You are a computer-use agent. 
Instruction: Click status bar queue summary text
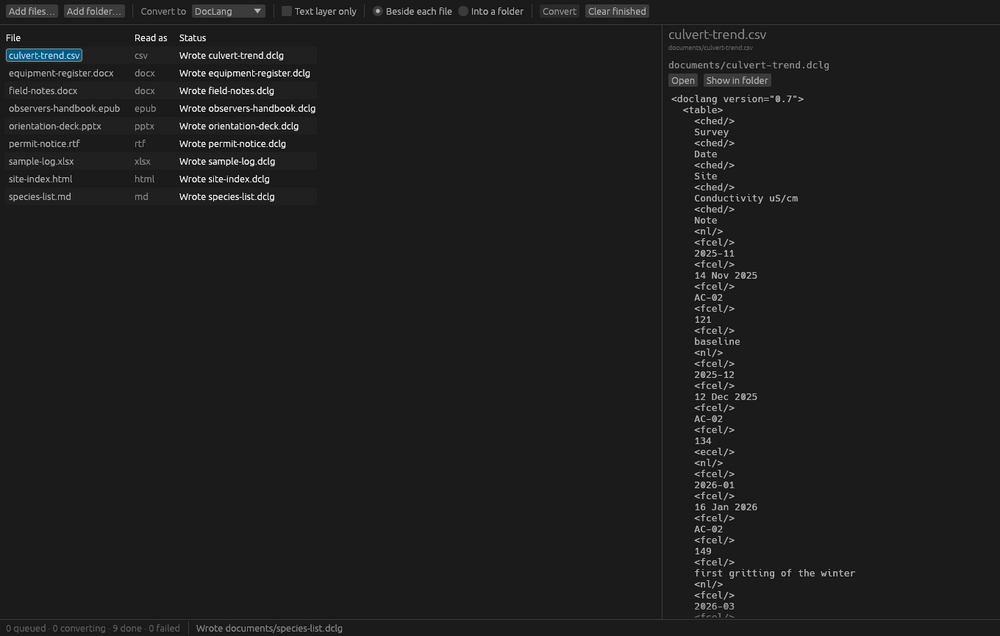click(x=92, y=628)
